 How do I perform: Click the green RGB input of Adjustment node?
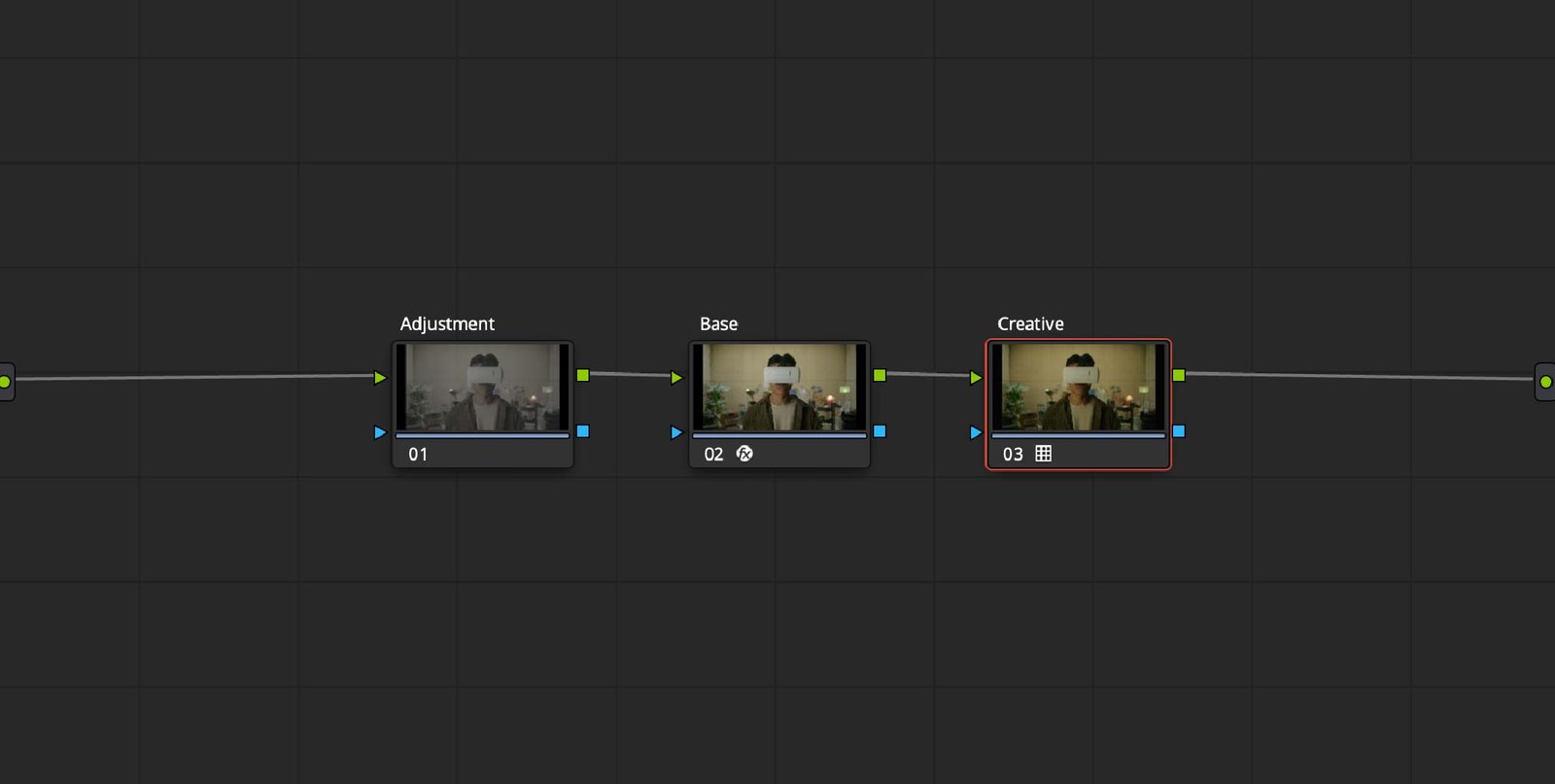pyautogui.click(x=380, y=377)
